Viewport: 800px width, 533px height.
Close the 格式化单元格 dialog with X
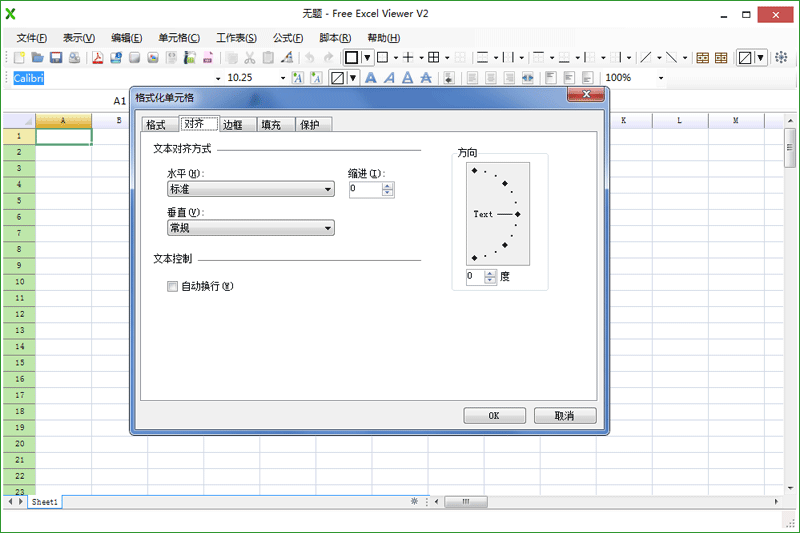586,94
